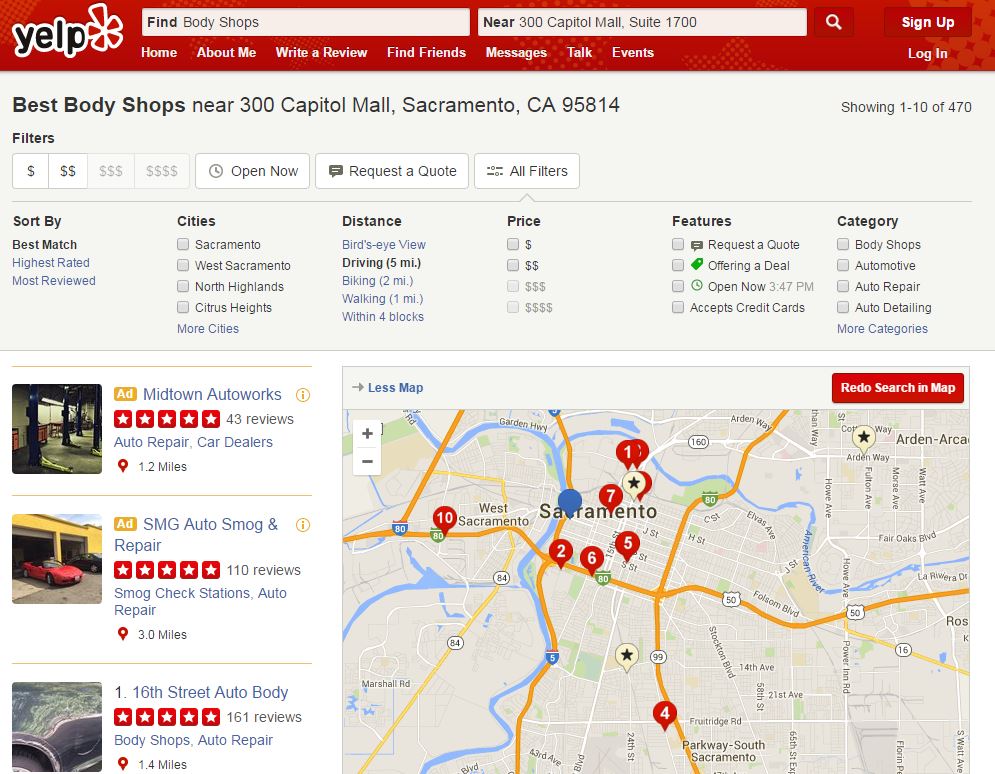This screenshot has height=774, width=995.
Task: Open the SMG Auto Smog photo thumbnail
Action: (x=57, y=559)
